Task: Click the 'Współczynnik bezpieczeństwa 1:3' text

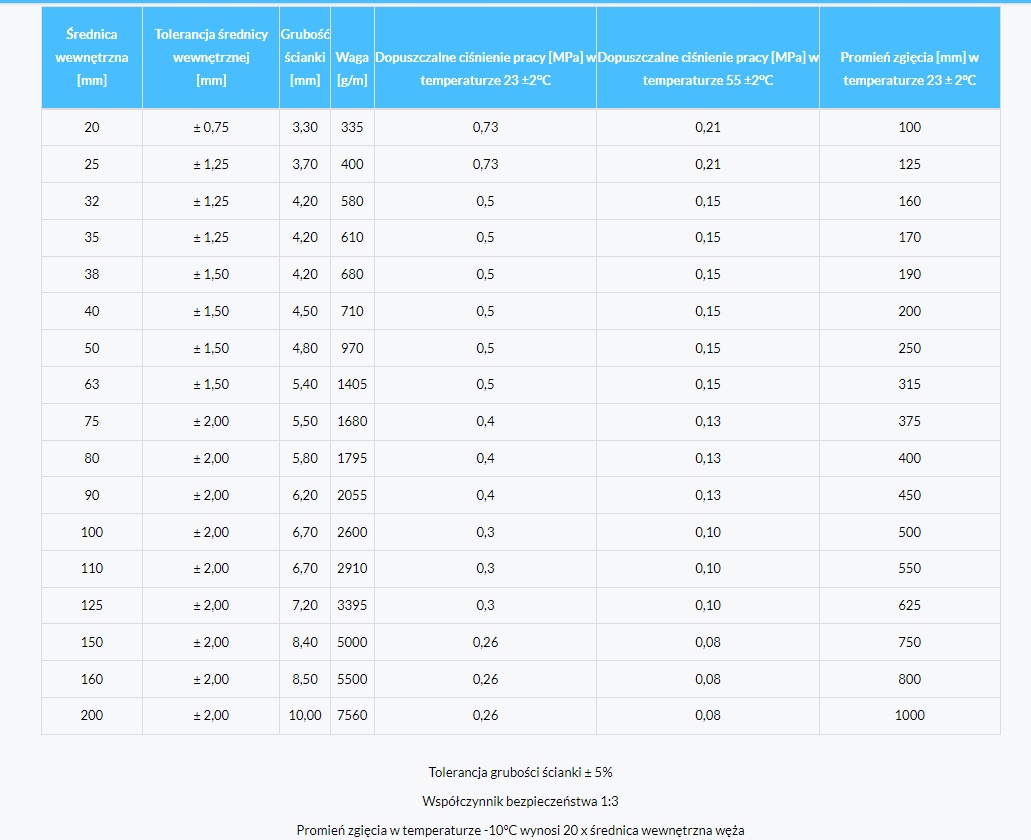Action: (x=520, y=801)
